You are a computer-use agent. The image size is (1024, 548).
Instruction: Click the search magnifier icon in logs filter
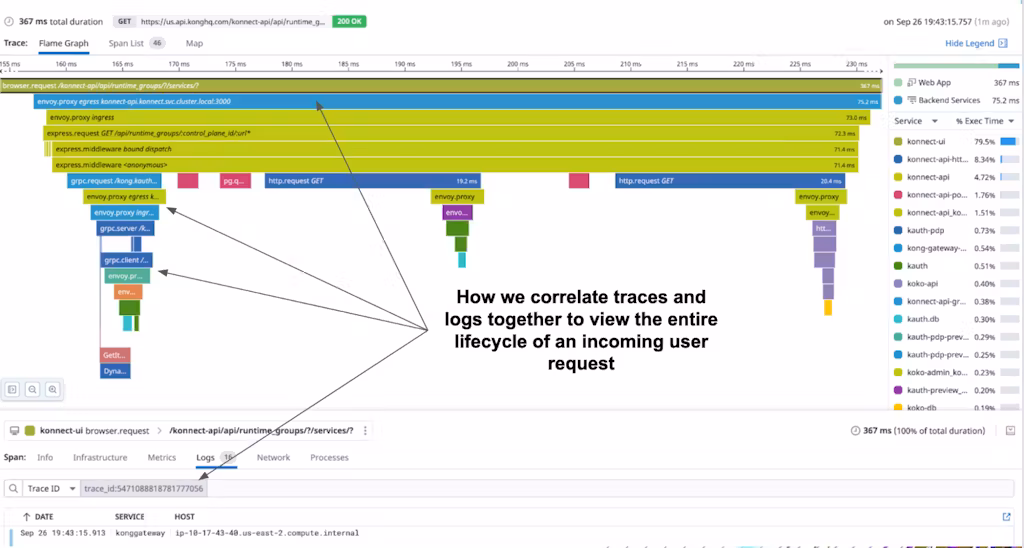13,489
